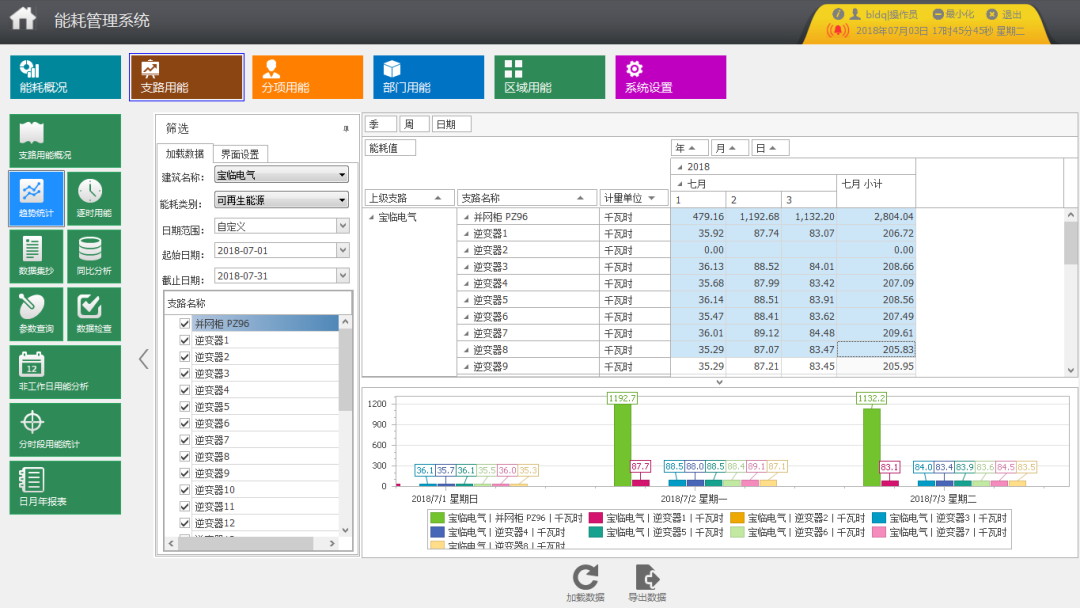The width and height of the screenshot is (1080, 608).
Task: Toggle 逆变器3 checkbox in branch list
Action: (184, 373)
